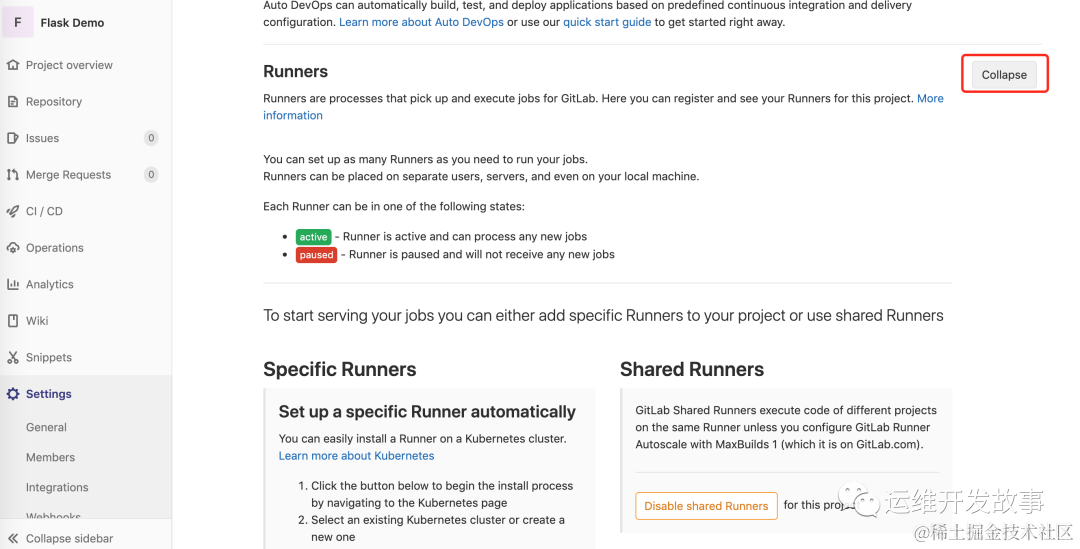Click the Shared Runners heading

692,369
